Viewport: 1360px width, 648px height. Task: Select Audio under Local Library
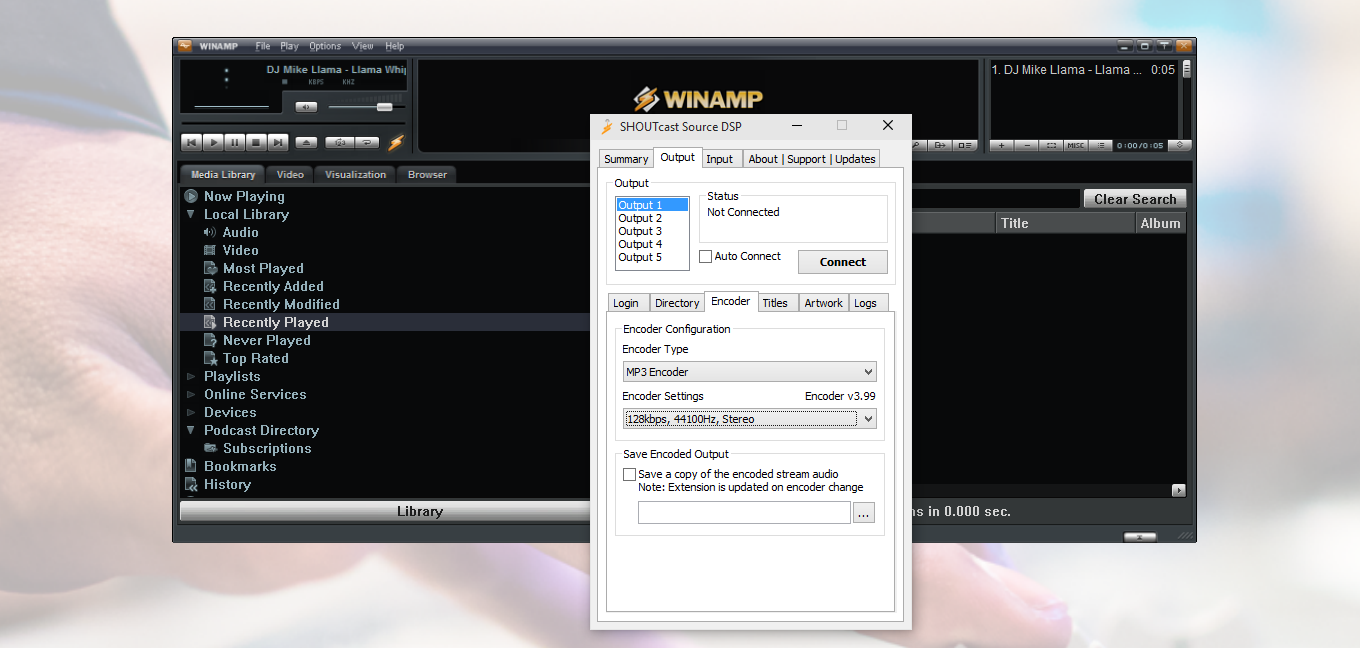[x=240, y=232]
